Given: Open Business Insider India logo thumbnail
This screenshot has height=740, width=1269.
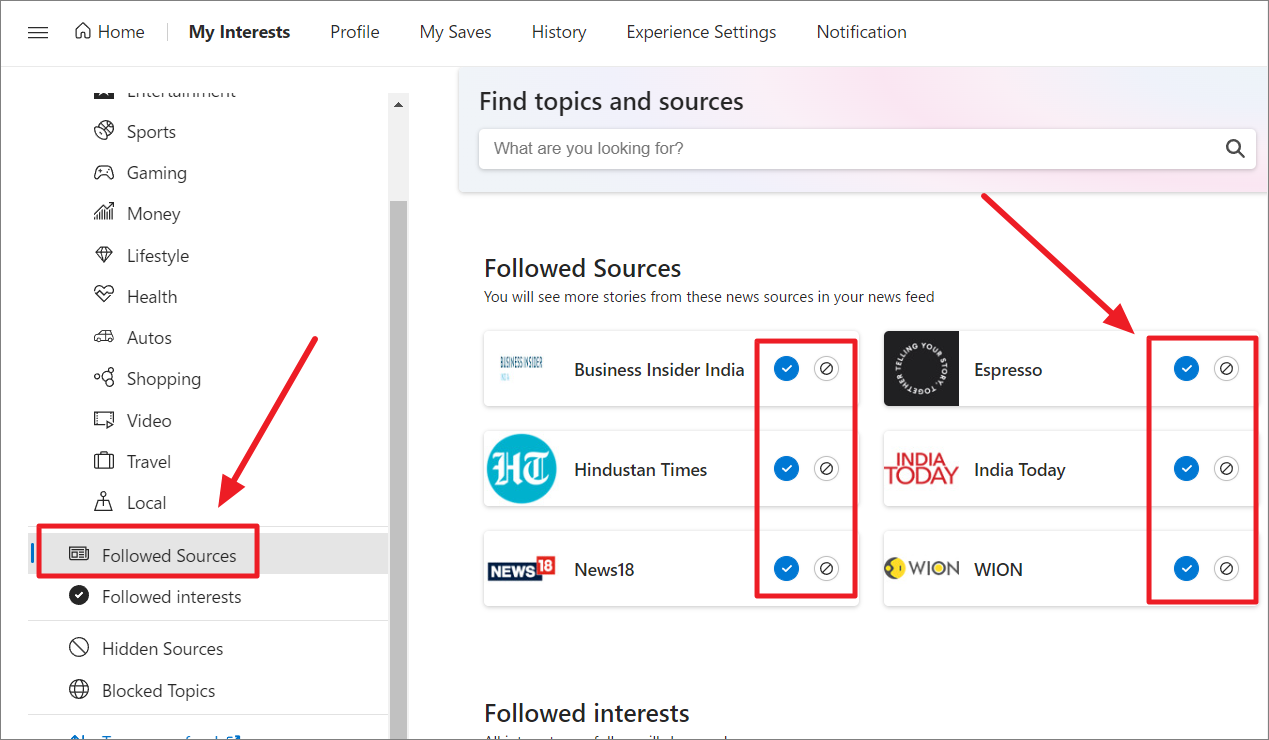Looking at the screenshot, I should [521, 369].
